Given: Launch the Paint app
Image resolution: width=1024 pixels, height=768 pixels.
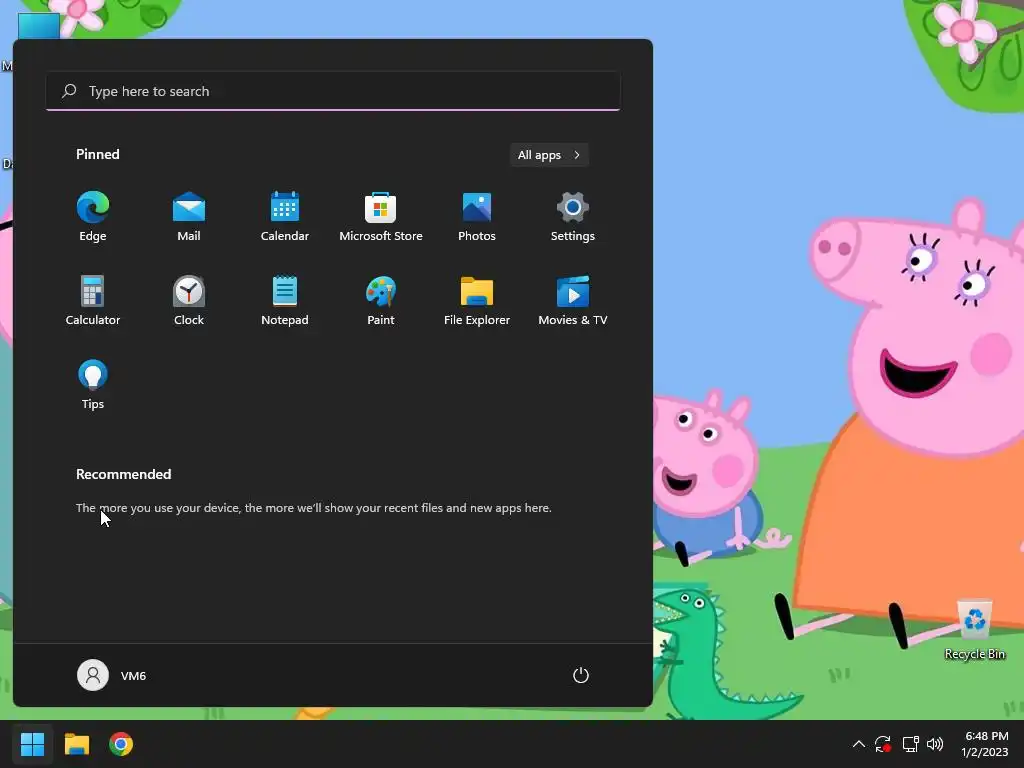Looking at the screenshot, I should (x=381, y=300).
